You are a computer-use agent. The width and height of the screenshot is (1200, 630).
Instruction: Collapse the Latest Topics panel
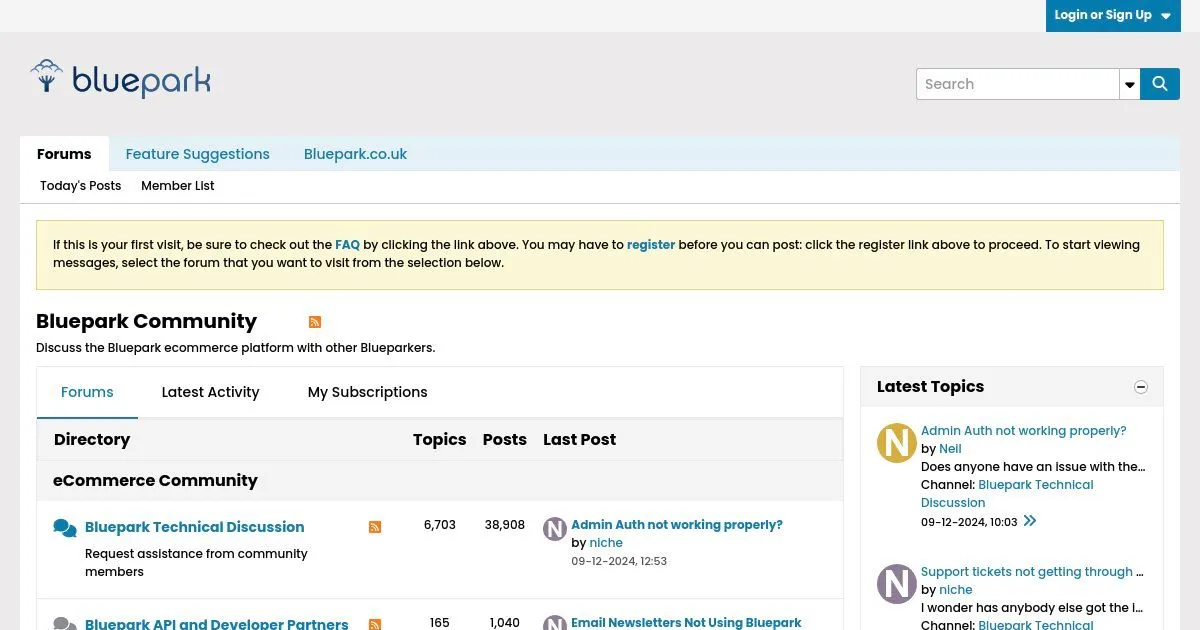(x=1141, y=387)
